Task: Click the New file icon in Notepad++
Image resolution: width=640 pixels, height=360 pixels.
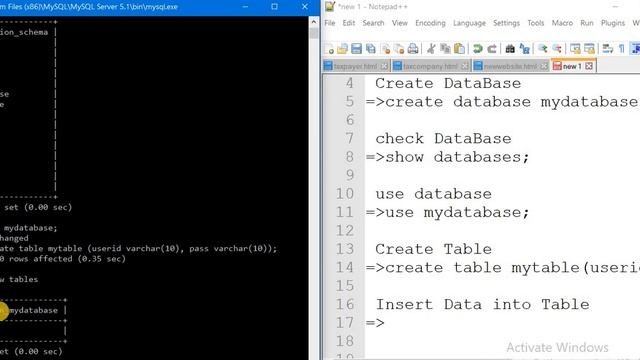Action: (329, 49)
